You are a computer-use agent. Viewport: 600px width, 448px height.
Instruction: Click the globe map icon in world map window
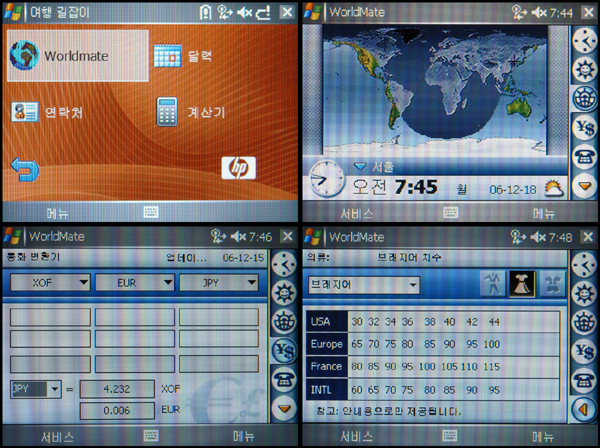[x=584, y=98]
